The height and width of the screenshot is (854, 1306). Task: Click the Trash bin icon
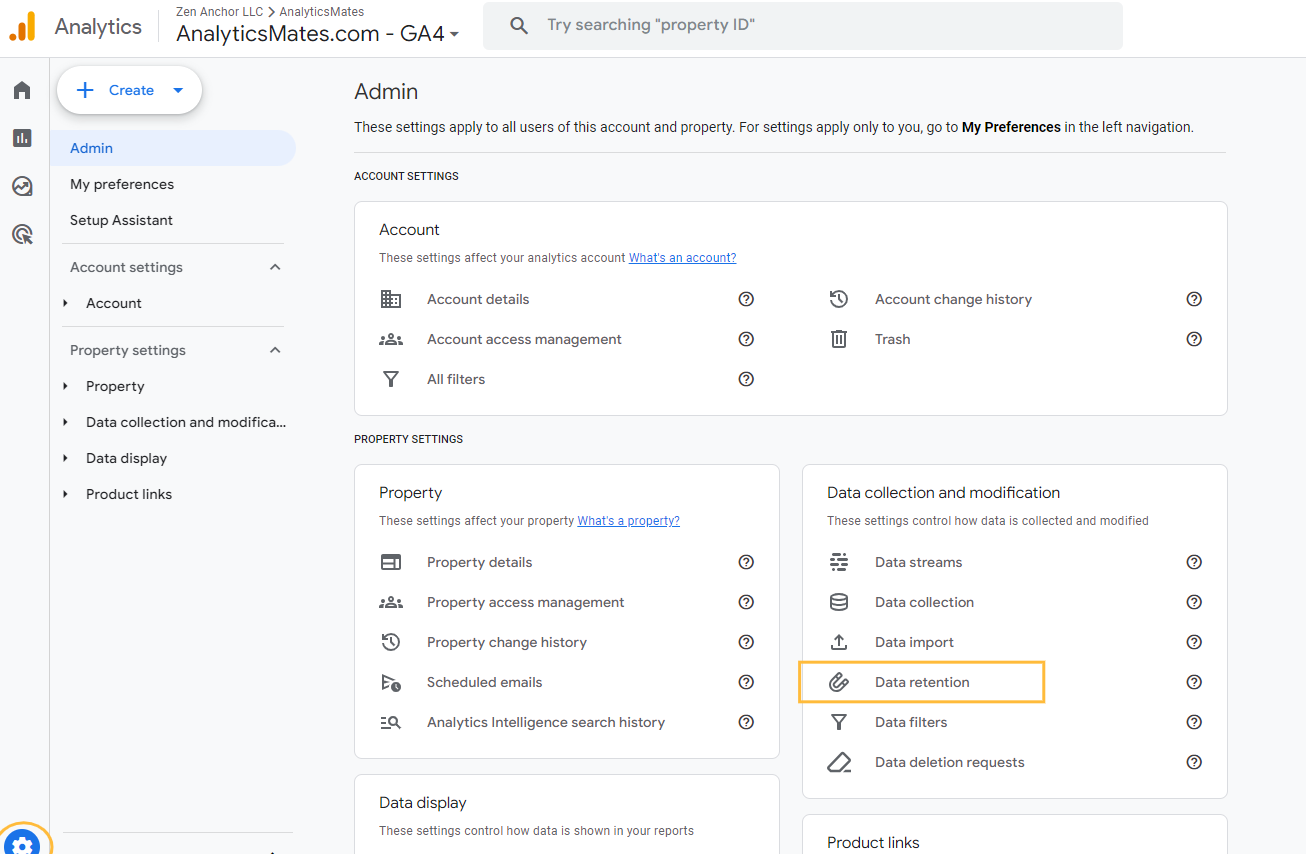point(839,339)
